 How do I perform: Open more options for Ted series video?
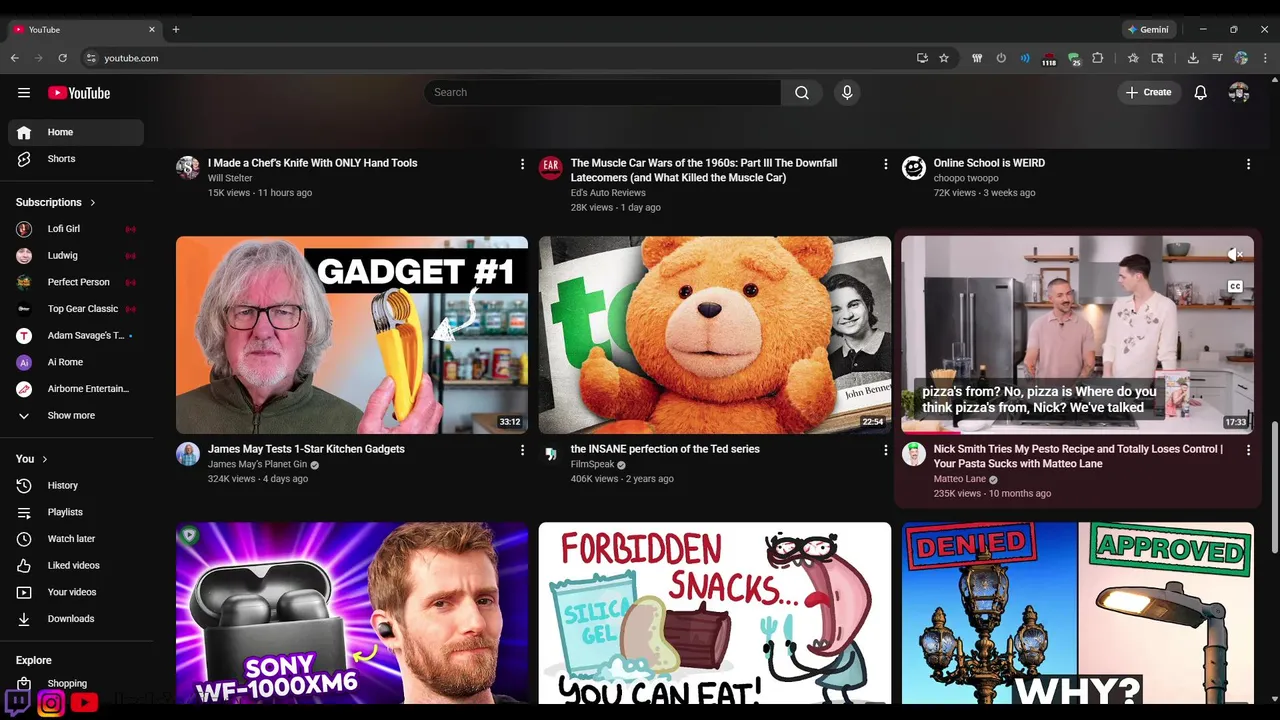(885, 451)
